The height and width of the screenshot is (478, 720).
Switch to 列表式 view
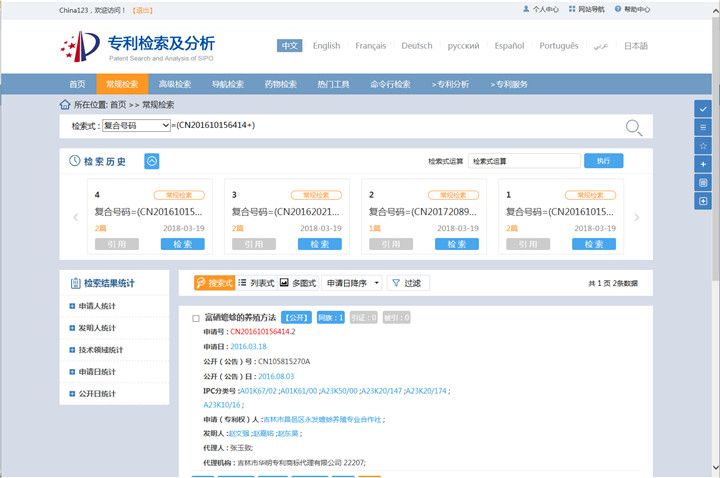(256, 283)
